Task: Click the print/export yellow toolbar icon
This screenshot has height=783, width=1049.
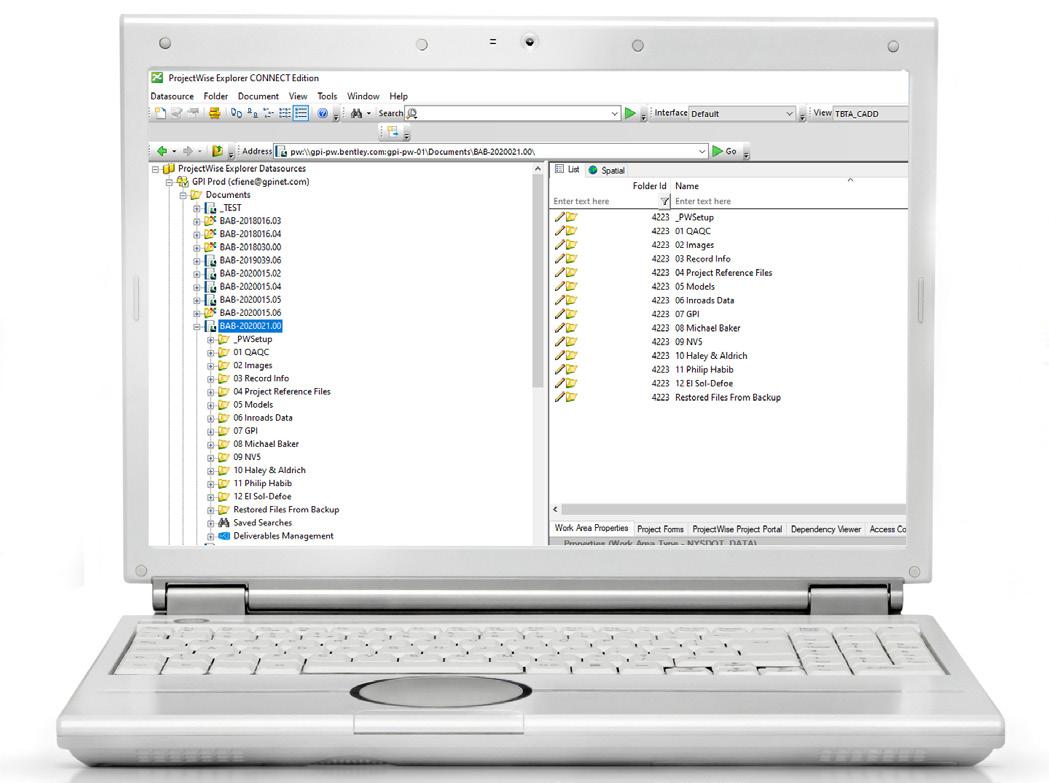Action: pyautogui.click(x=214, y=113)
